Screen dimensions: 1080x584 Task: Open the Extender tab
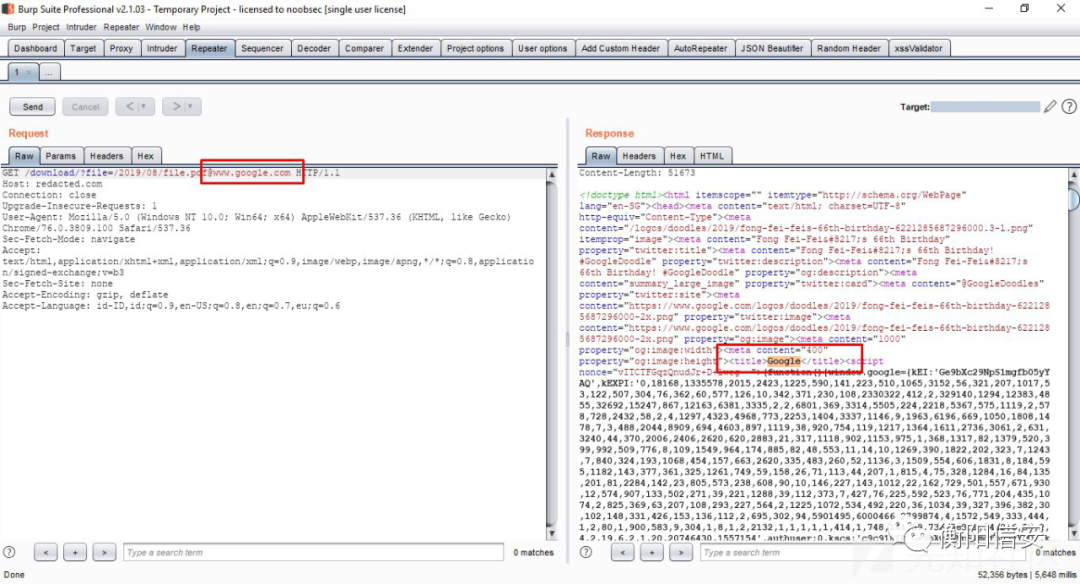pos(415,48)
